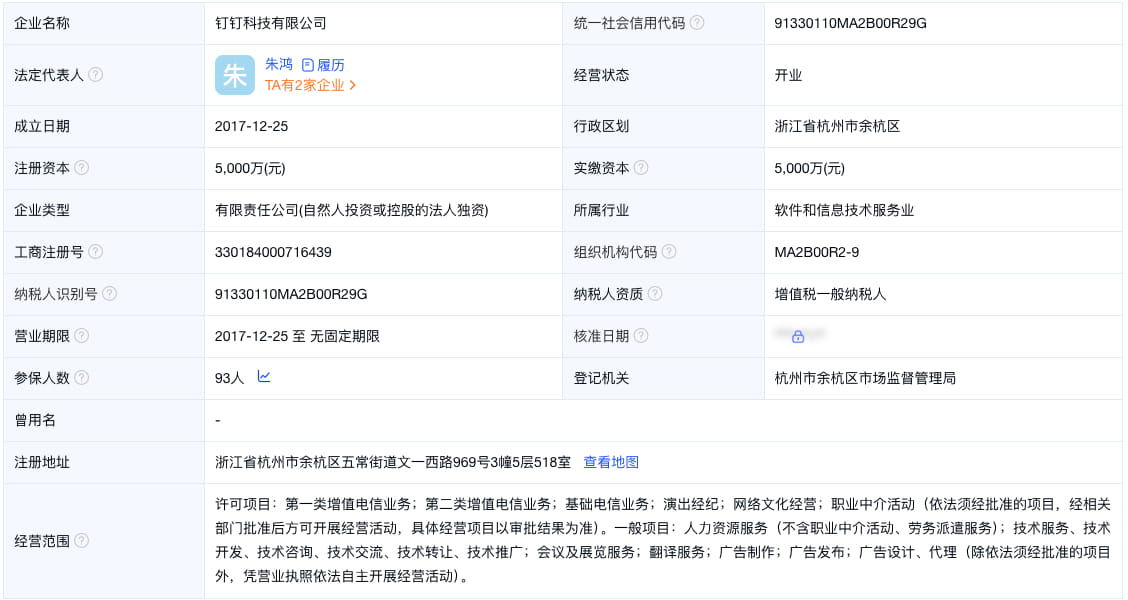This screenshot has width=1128, height=600.
Task: Click help icon beside 实缴资本
Action: [640, 168]
